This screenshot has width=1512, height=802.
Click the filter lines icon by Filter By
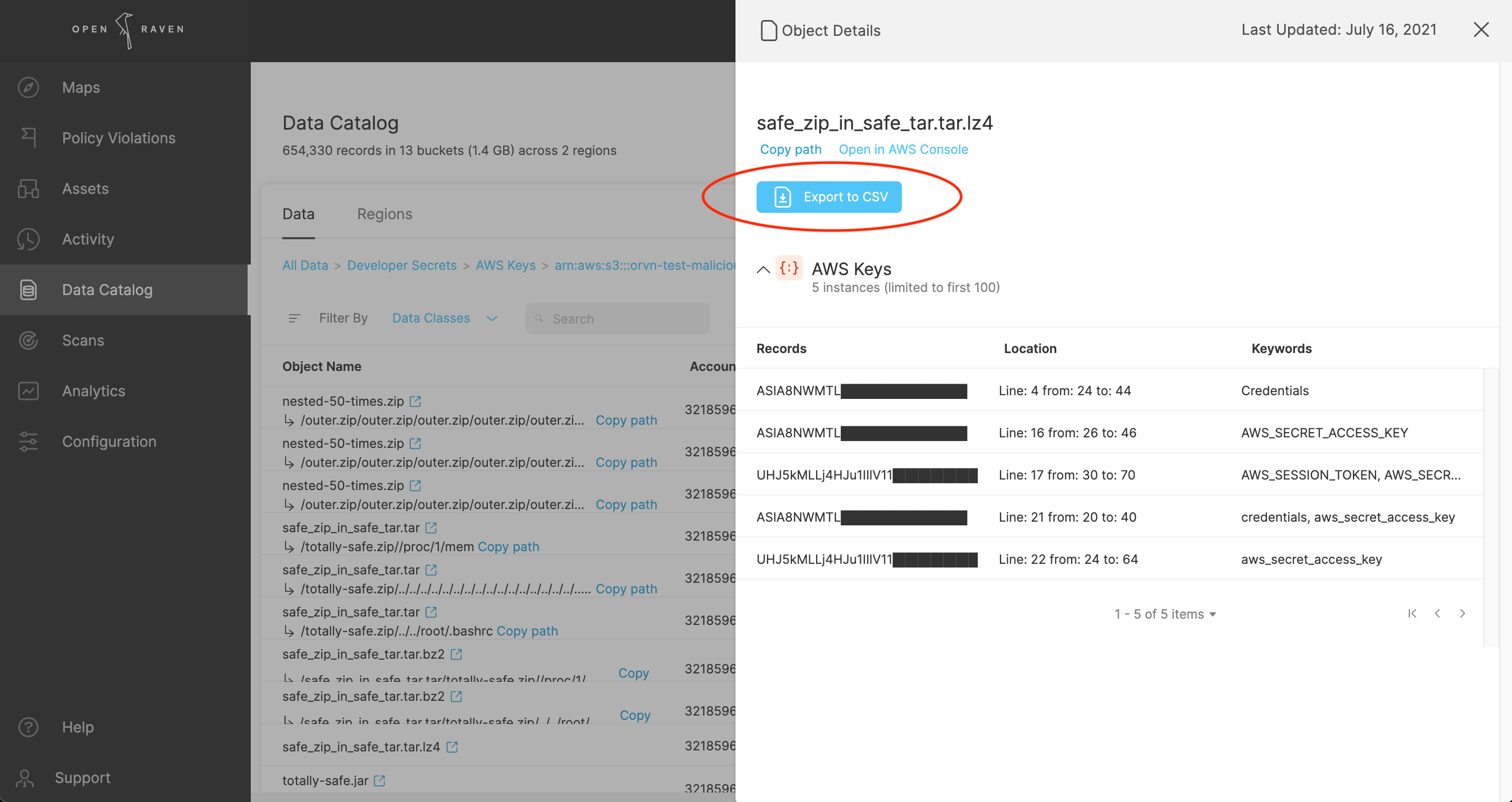[x=294, y=318]
